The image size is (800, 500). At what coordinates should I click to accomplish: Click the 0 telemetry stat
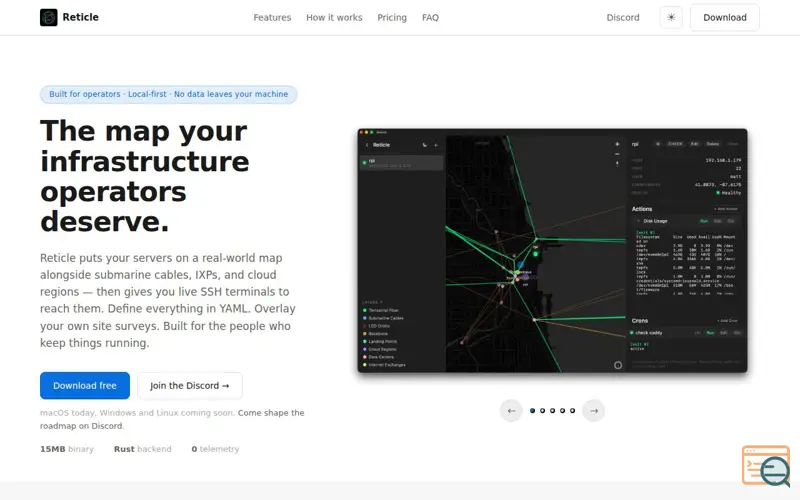(x=215, y=449)
